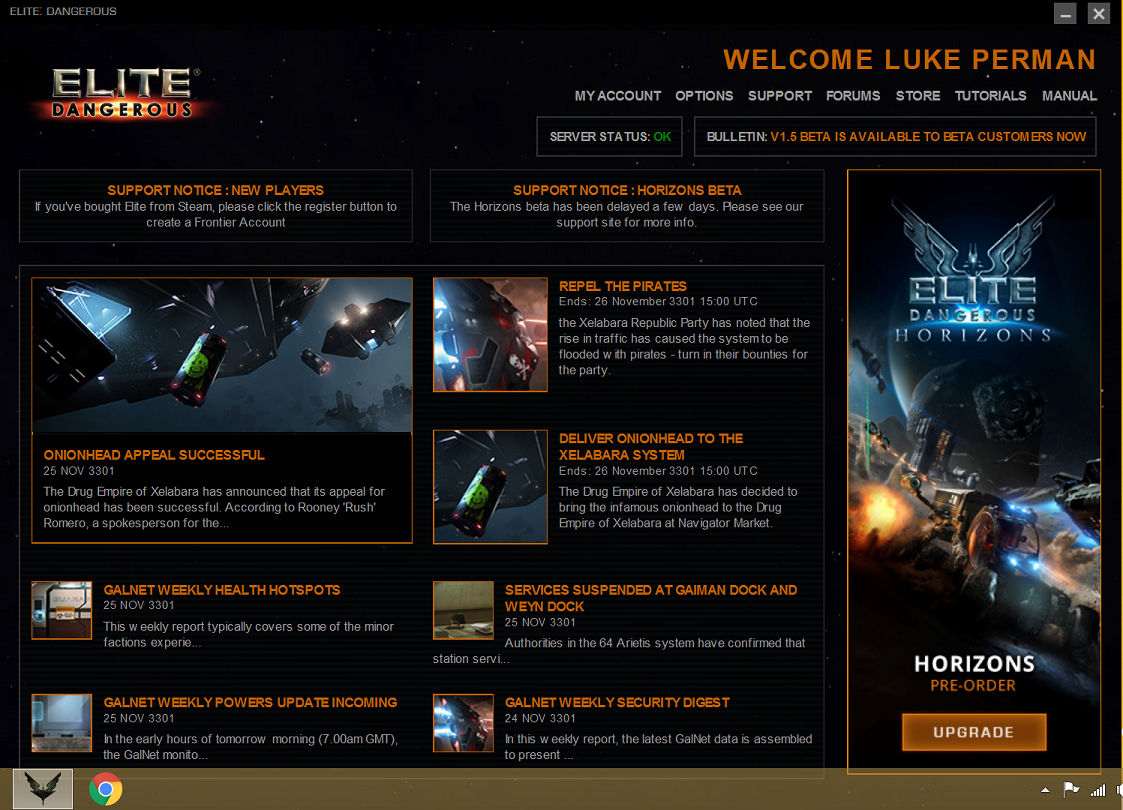Click the Elite Dangerous logo
This screenshot has height=810, width=1123.
click(122, 93)
